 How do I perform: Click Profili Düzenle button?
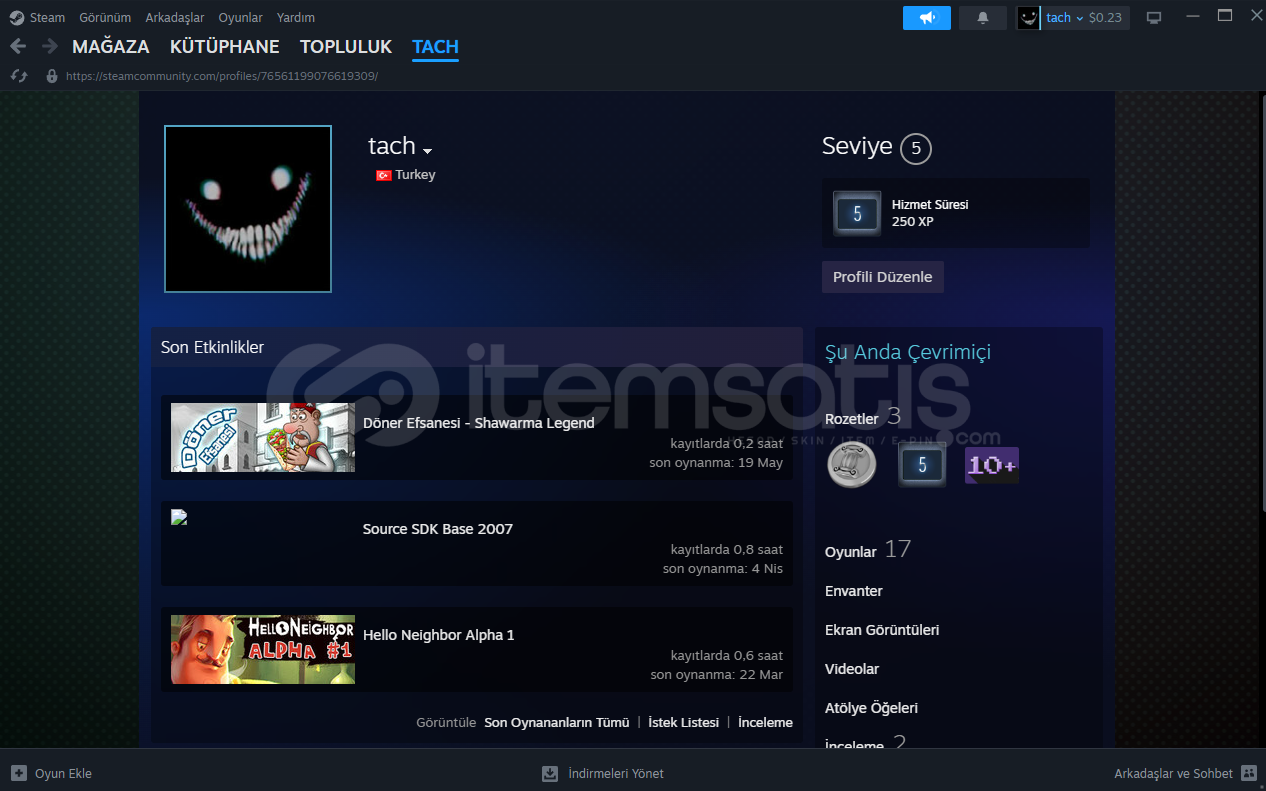pyautogui.click(x=883, y=277)
